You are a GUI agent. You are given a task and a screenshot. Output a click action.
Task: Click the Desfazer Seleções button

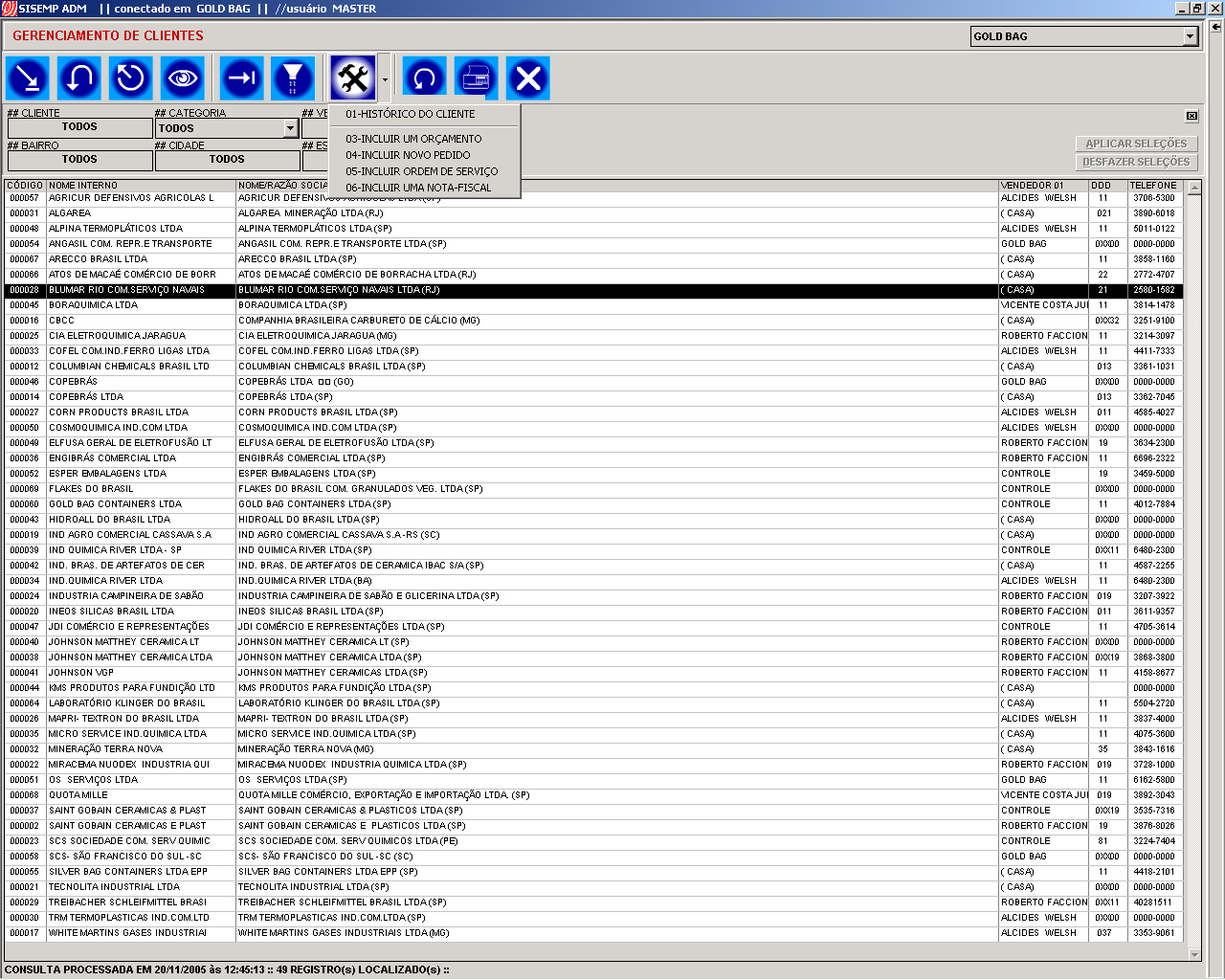pyautogui.click(x=1136, y=163)
